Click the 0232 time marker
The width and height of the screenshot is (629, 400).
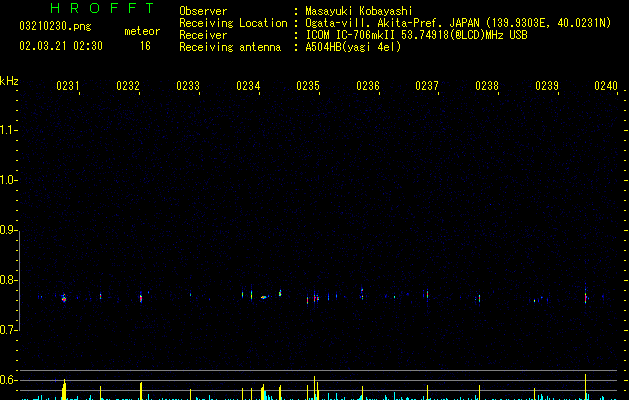click(x=128, y=86)
